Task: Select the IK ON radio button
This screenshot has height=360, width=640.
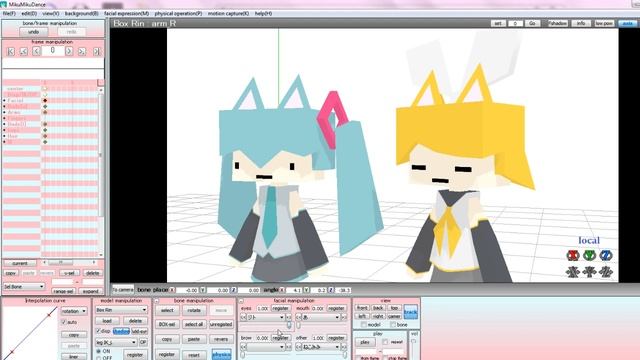Action: [x=98, y=351]
